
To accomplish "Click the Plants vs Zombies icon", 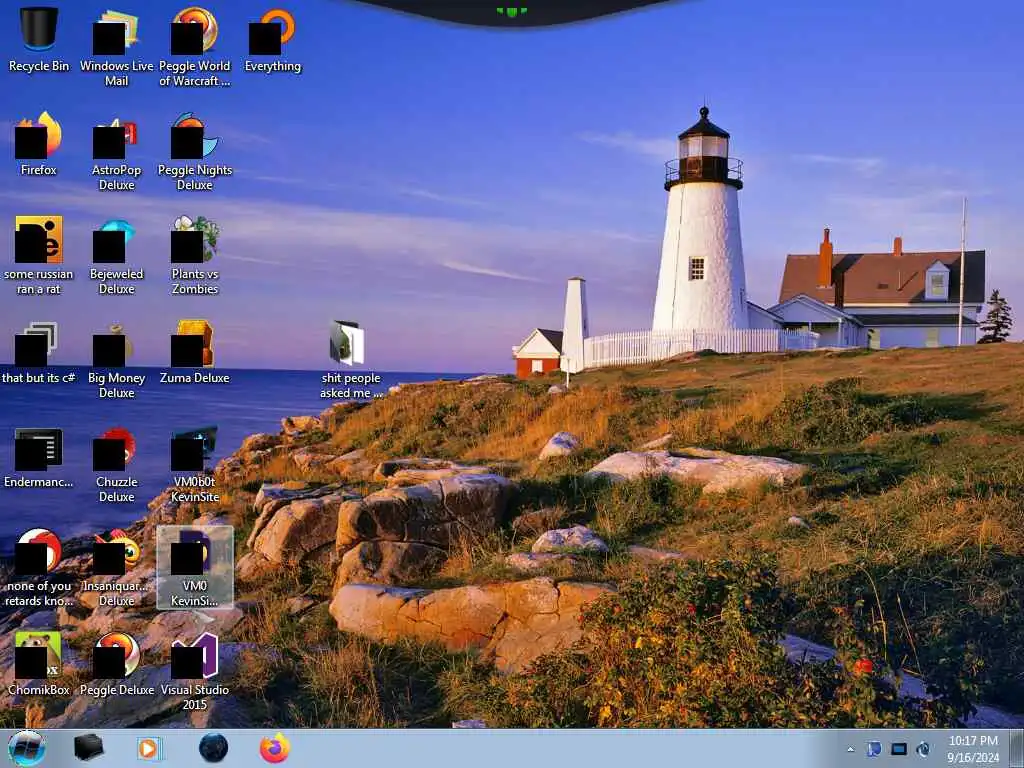I will pos(195,255).
